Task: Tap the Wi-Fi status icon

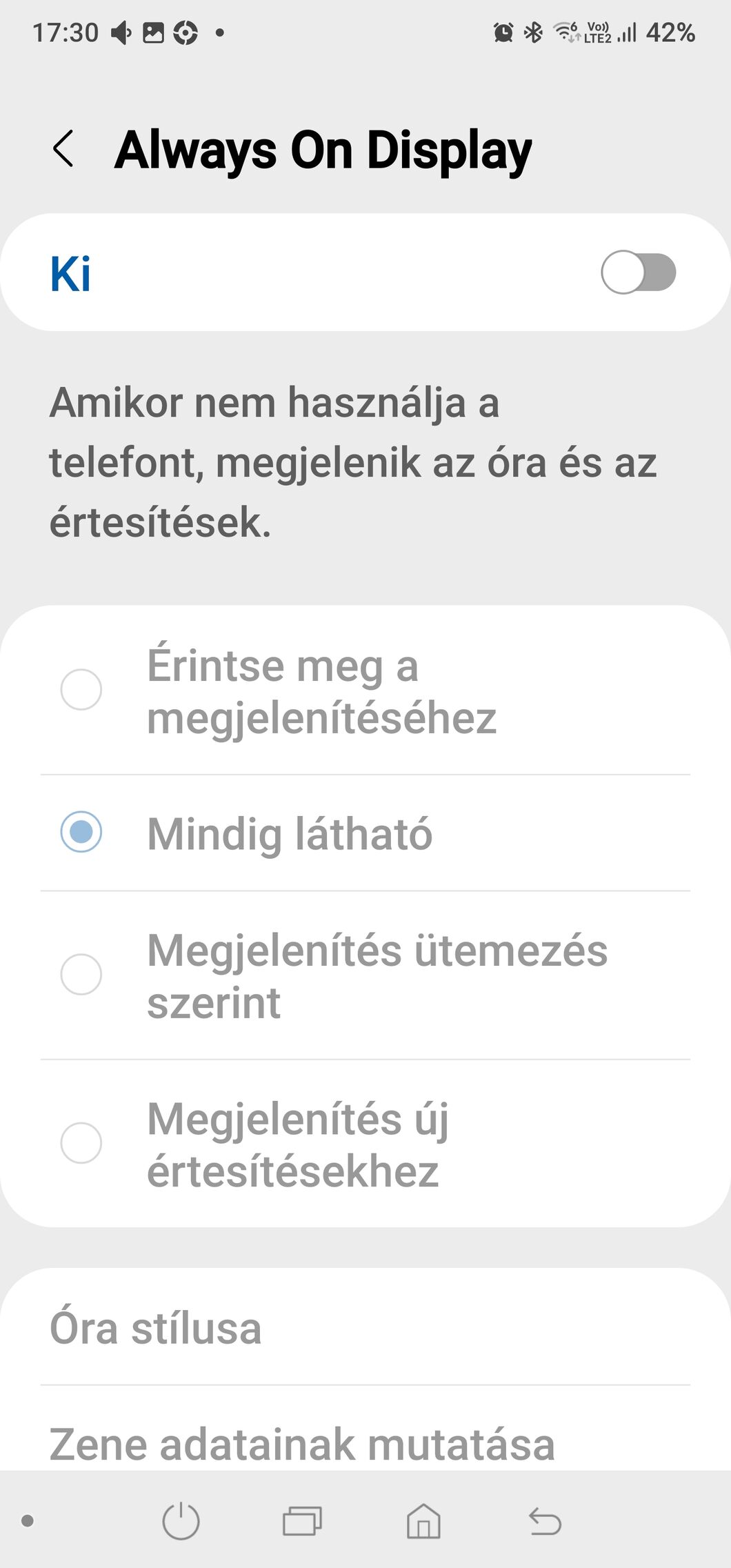Action: point(567,32)
